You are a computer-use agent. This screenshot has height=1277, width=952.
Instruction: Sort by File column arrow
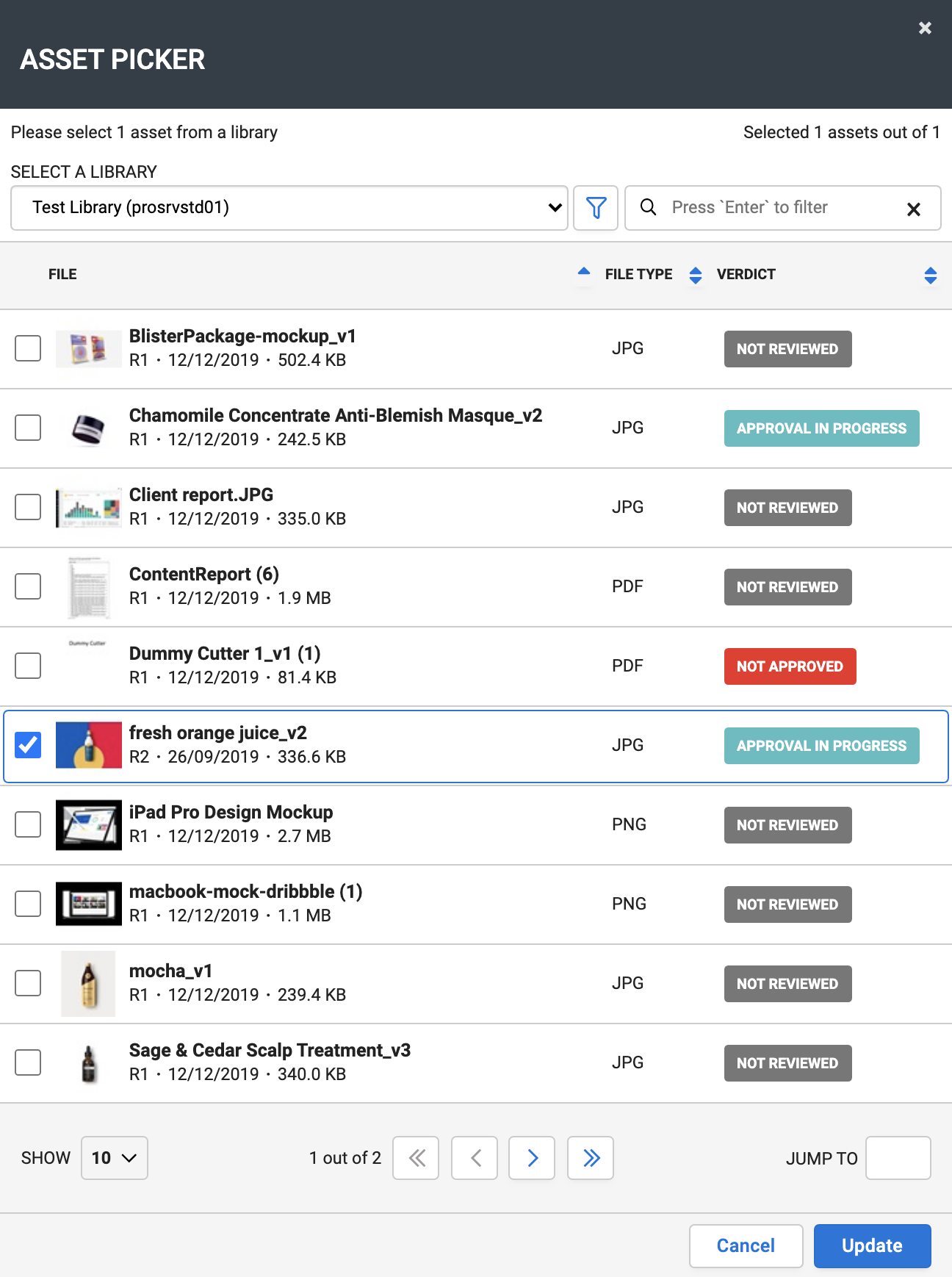click(583, 273)
